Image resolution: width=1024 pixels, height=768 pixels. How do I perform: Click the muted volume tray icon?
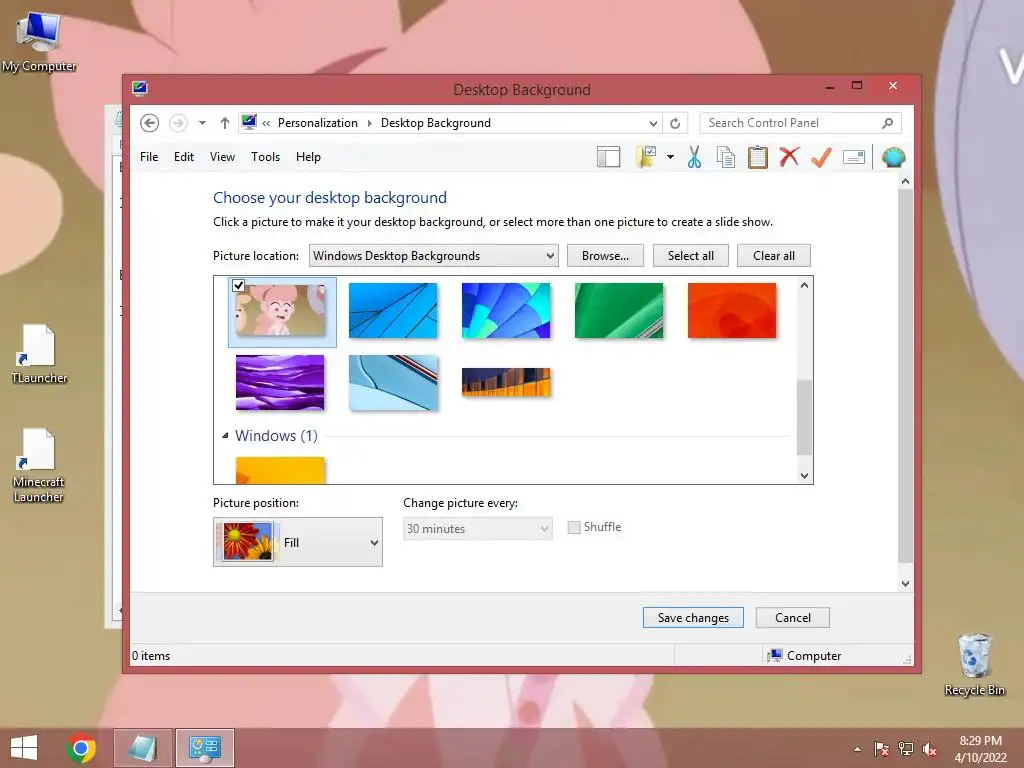pos(930,749)
